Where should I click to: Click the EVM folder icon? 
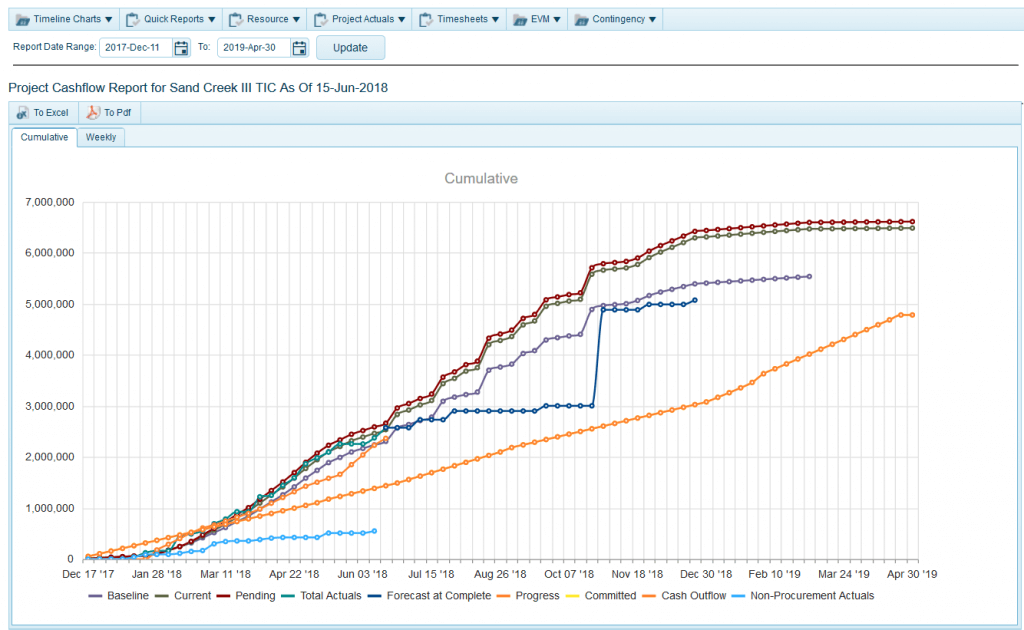pyautogui.click(x=520, y=18)
